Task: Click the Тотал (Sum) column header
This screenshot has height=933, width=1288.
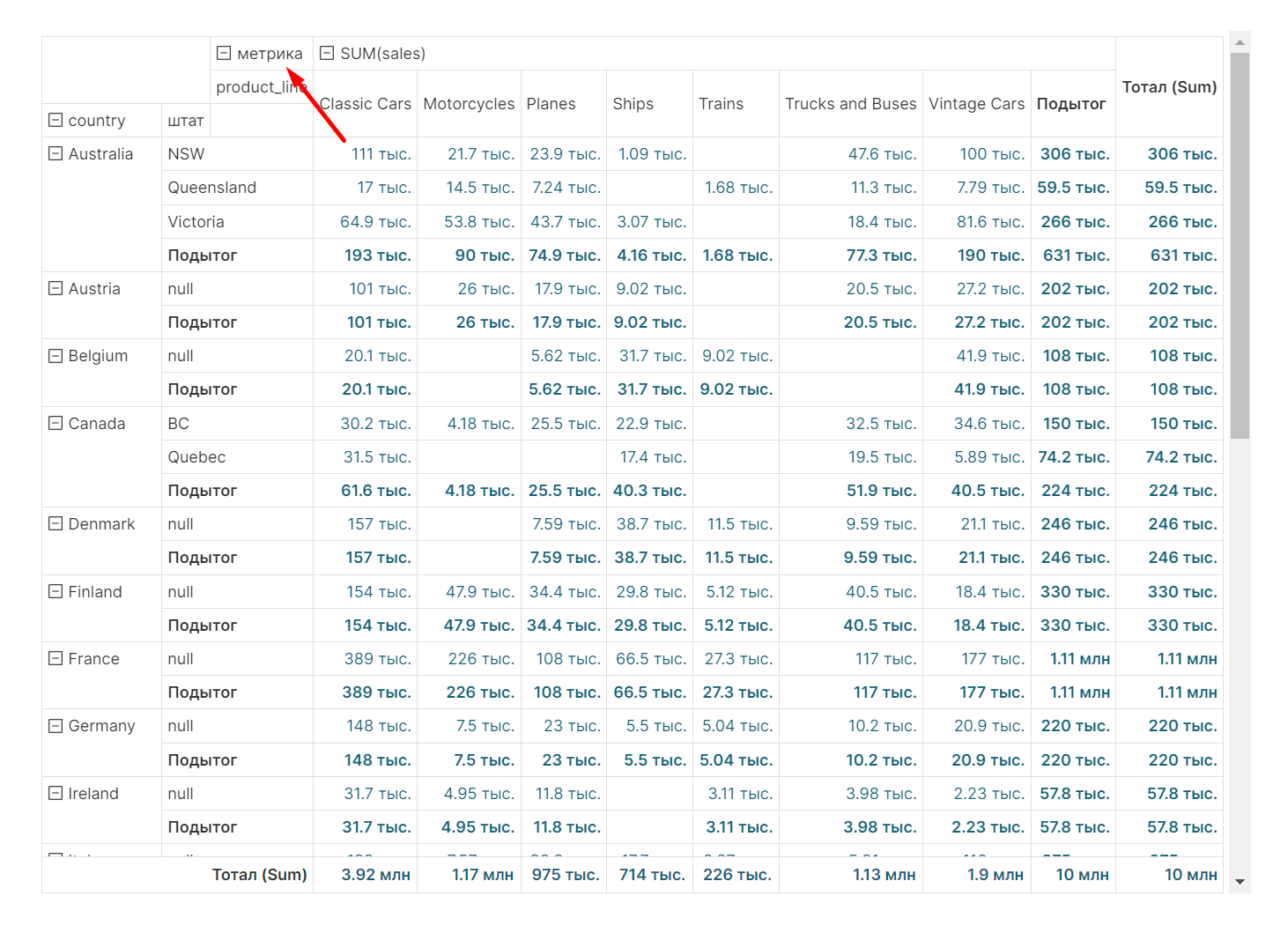Action: [x=1169, y=87]
